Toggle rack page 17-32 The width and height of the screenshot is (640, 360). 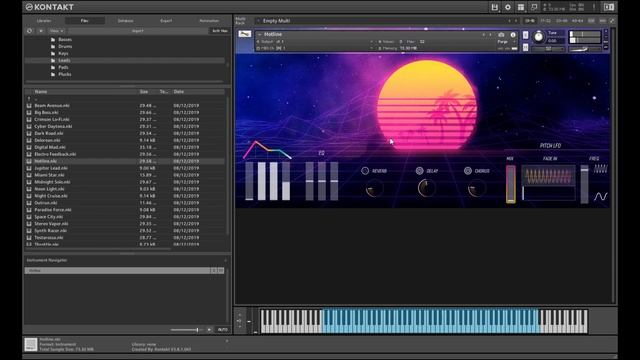coord(546,21)
